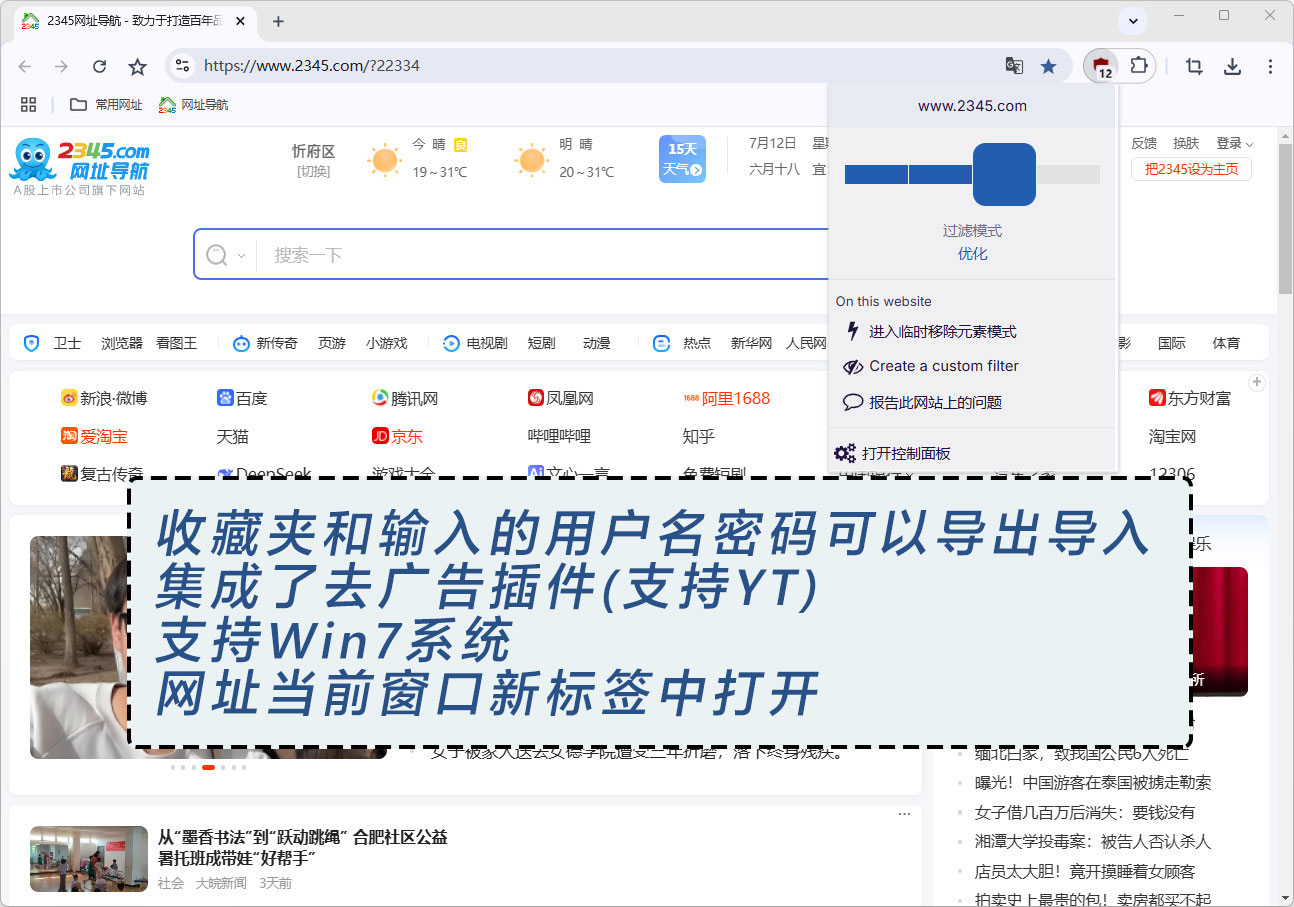
Task: Open the 体育 category
Action: (1226, 343)
